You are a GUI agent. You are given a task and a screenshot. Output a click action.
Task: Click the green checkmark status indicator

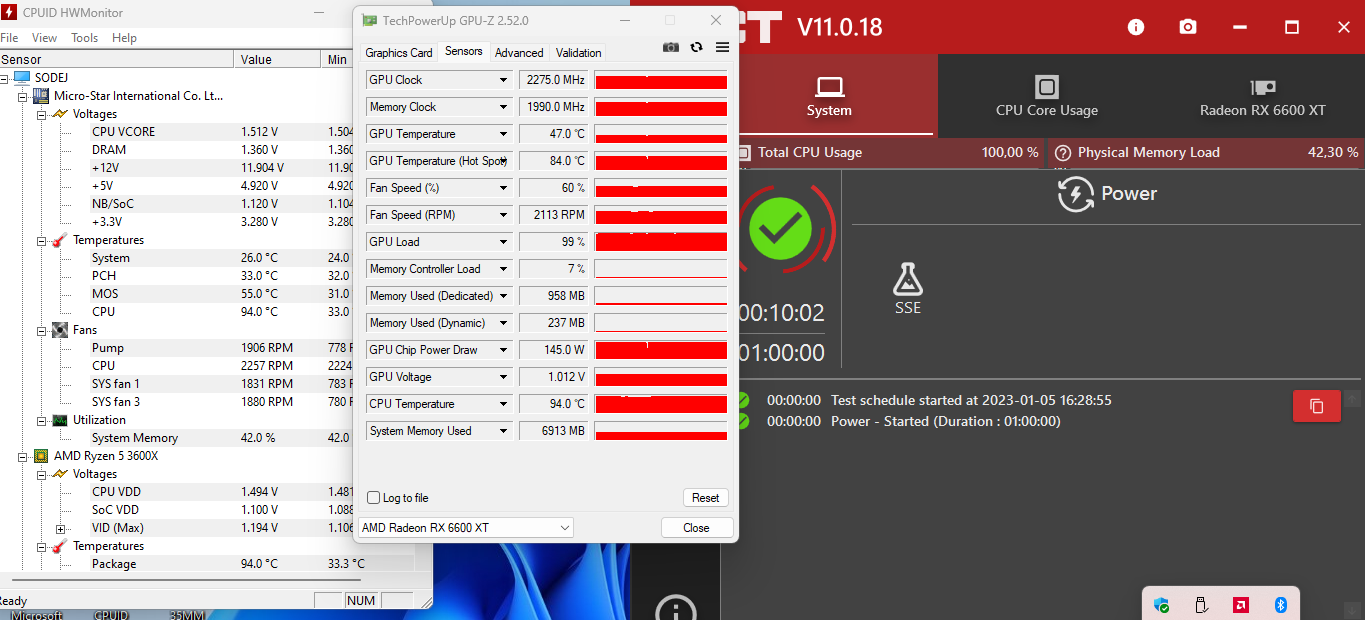(x=781, y=229)
